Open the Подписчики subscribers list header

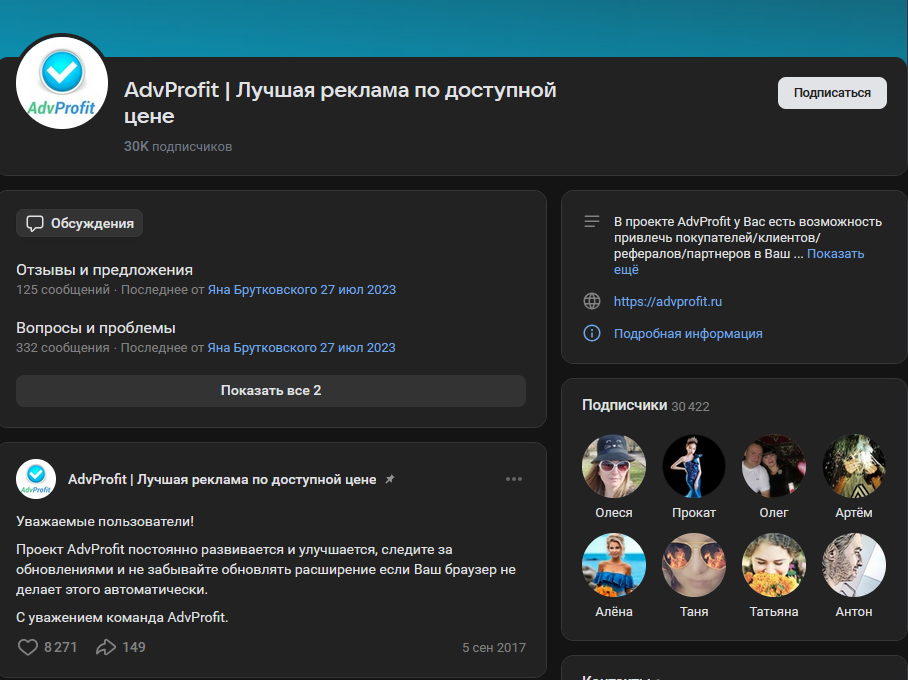tap(624, 405)
